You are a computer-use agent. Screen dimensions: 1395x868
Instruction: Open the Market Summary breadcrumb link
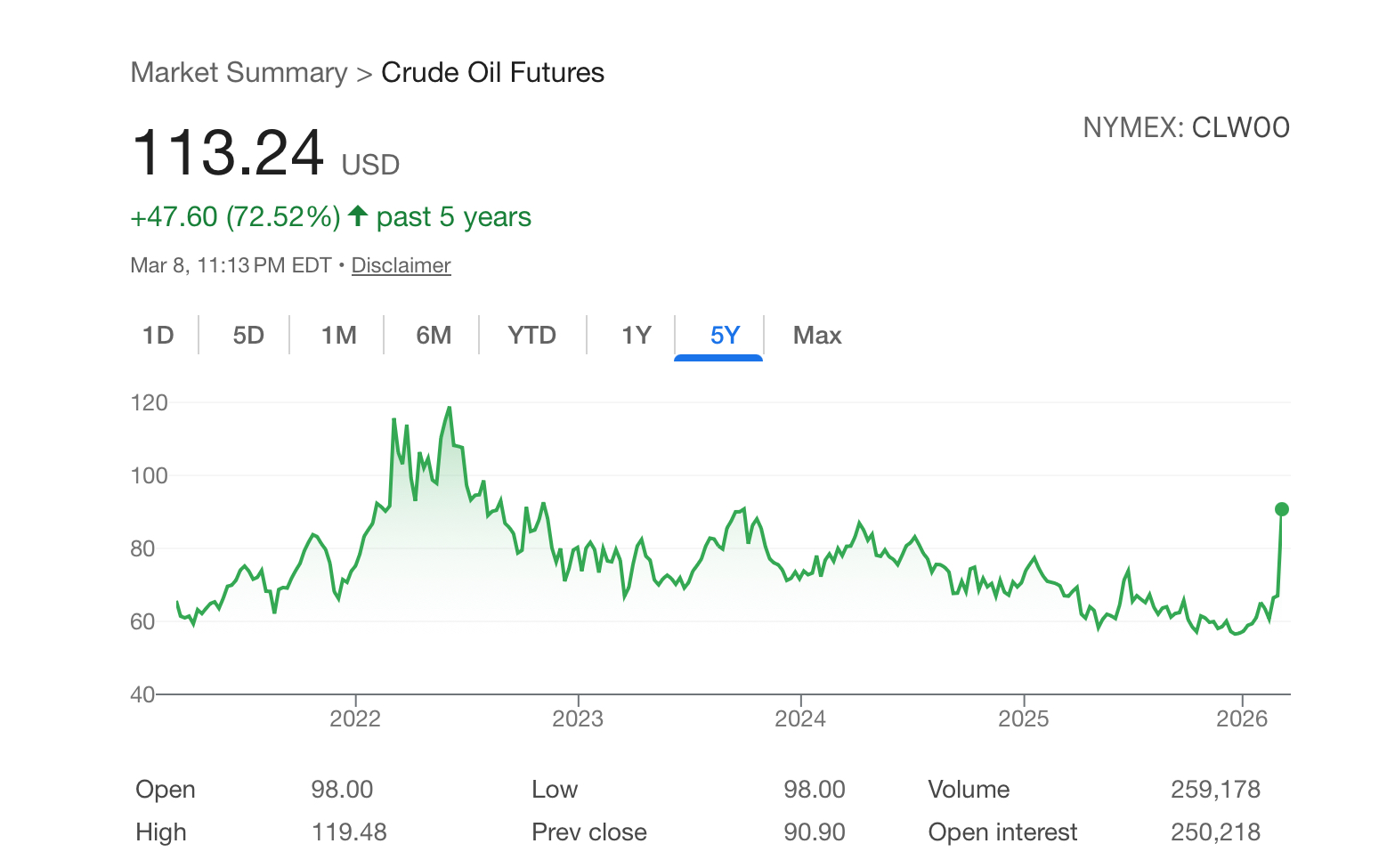pyautogui.click(x=239, y=72)
